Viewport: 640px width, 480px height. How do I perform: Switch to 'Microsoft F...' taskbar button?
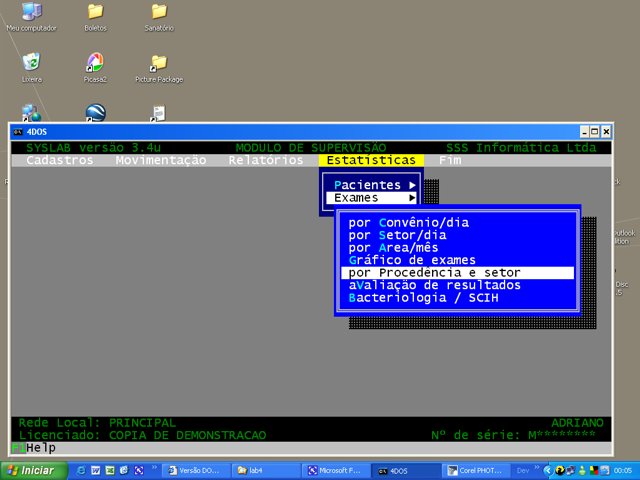coord(336,471)
